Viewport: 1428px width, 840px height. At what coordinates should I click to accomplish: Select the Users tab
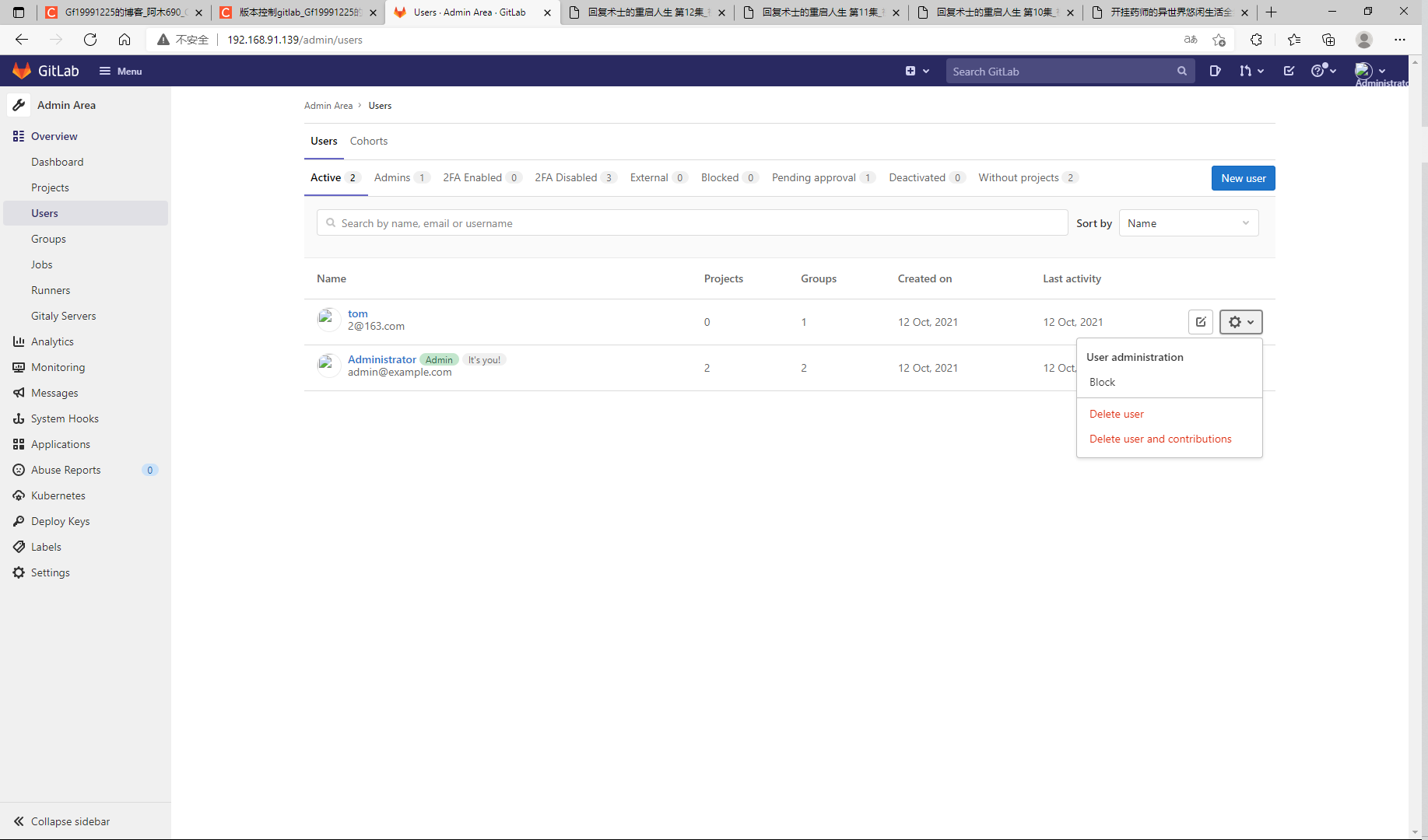point(324,141)
